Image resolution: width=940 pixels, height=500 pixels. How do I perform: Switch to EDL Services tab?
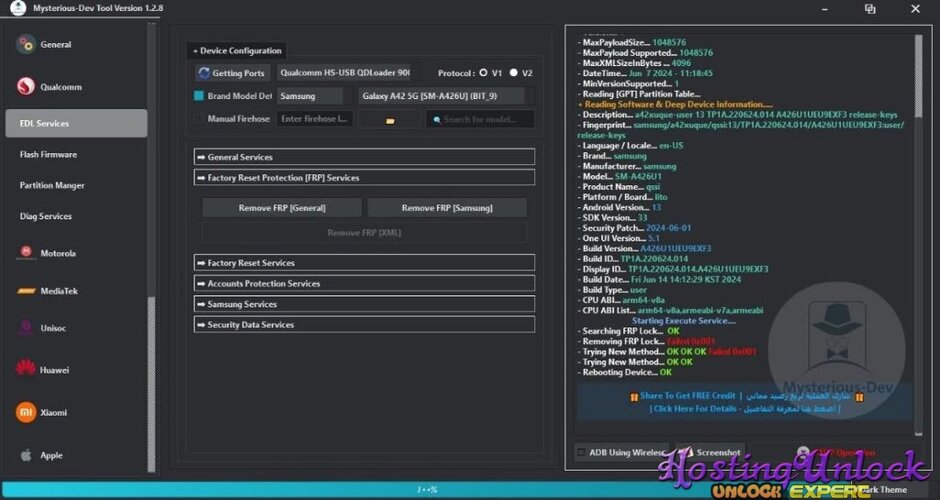click(x=76, y=123)
